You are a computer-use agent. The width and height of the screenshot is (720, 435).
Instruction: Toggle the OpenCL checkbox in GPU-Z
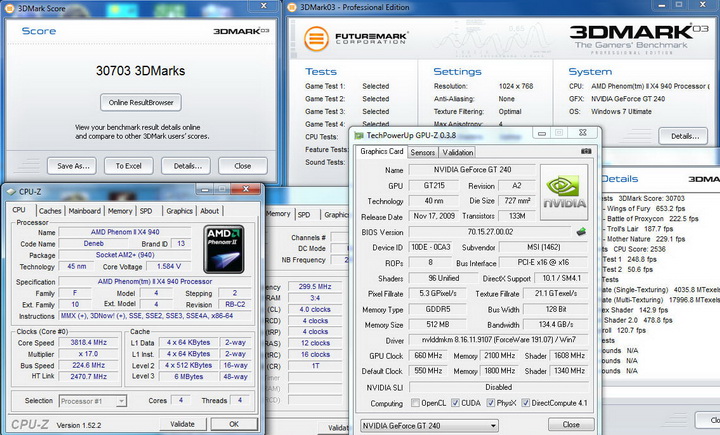pos(416,403)
